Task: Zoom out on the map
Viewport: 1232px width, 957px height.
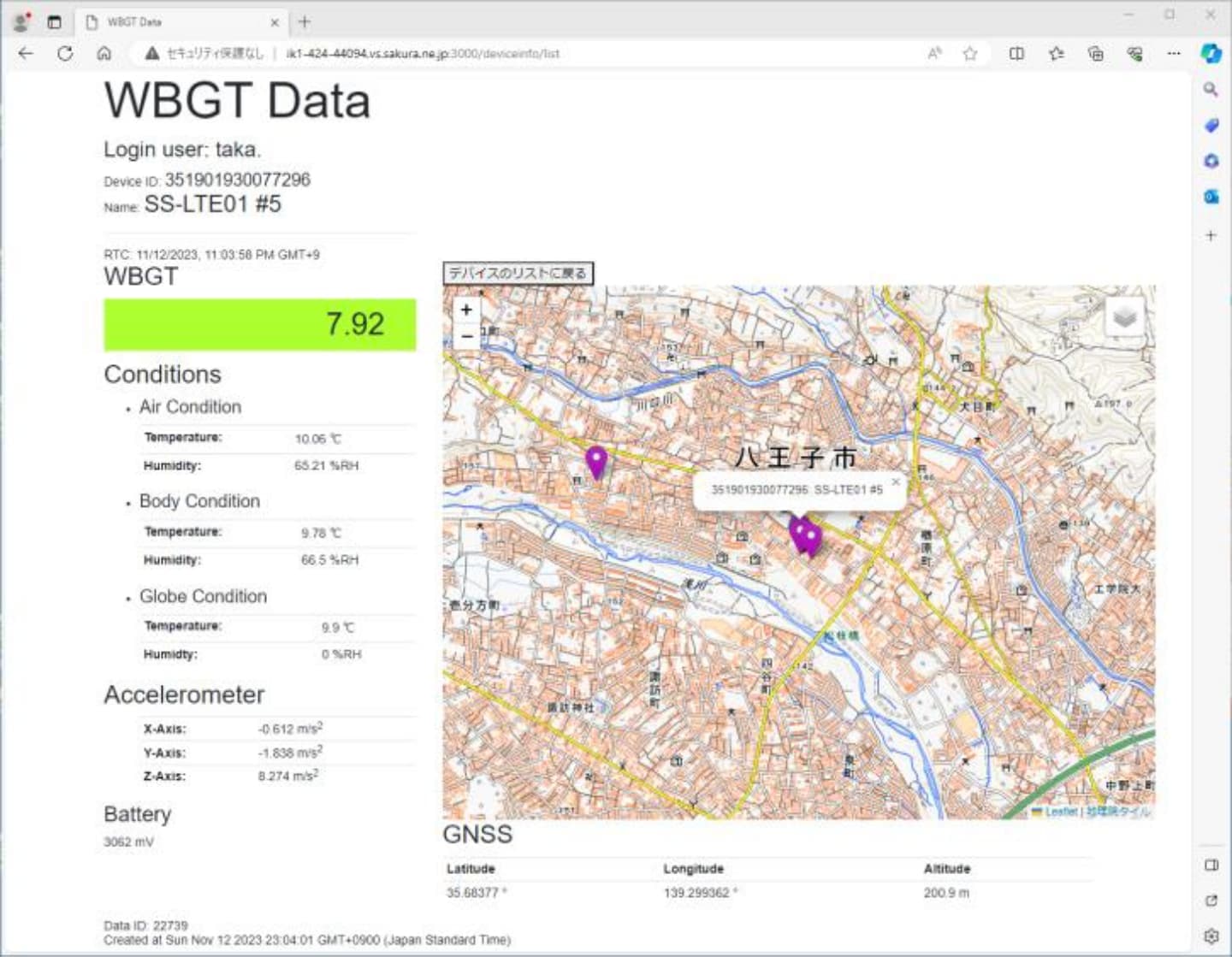Action: click(466, 337)
